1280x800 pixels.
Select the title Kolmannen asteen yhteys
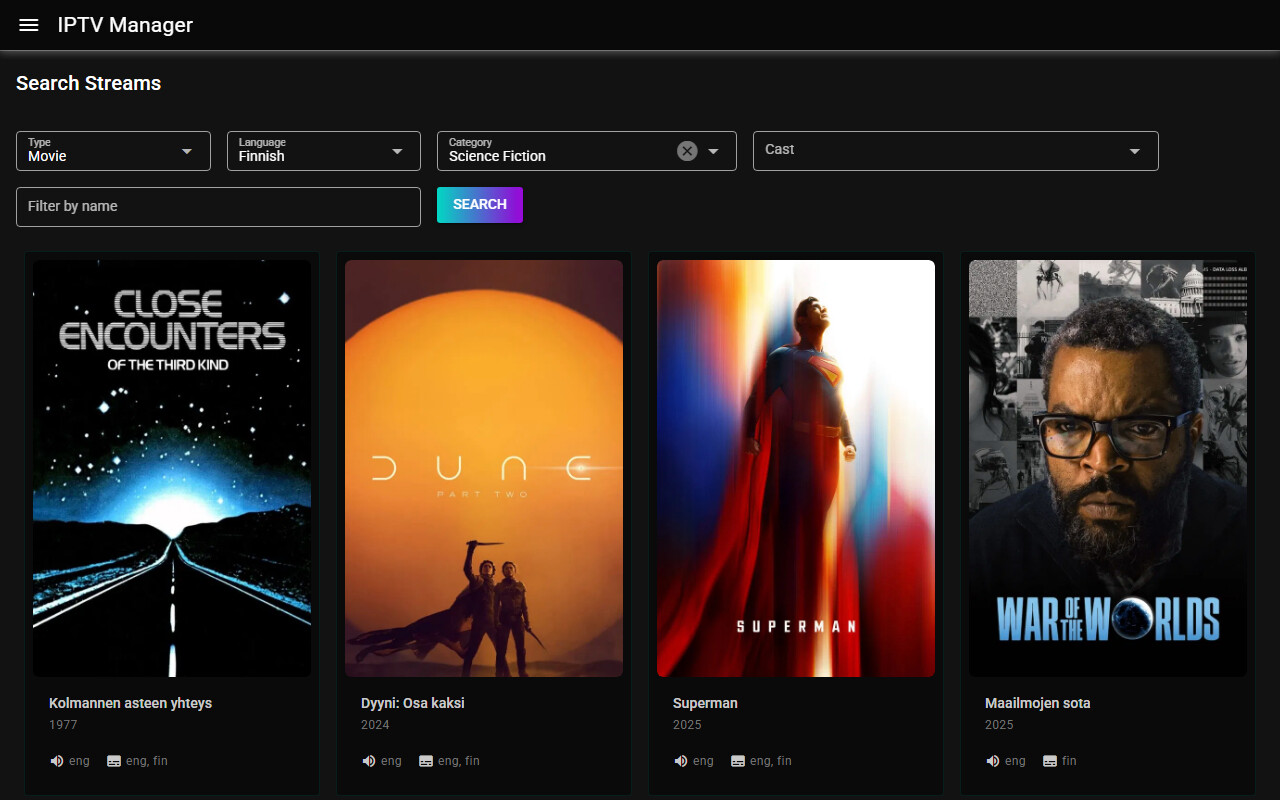[x=131, y=703]
